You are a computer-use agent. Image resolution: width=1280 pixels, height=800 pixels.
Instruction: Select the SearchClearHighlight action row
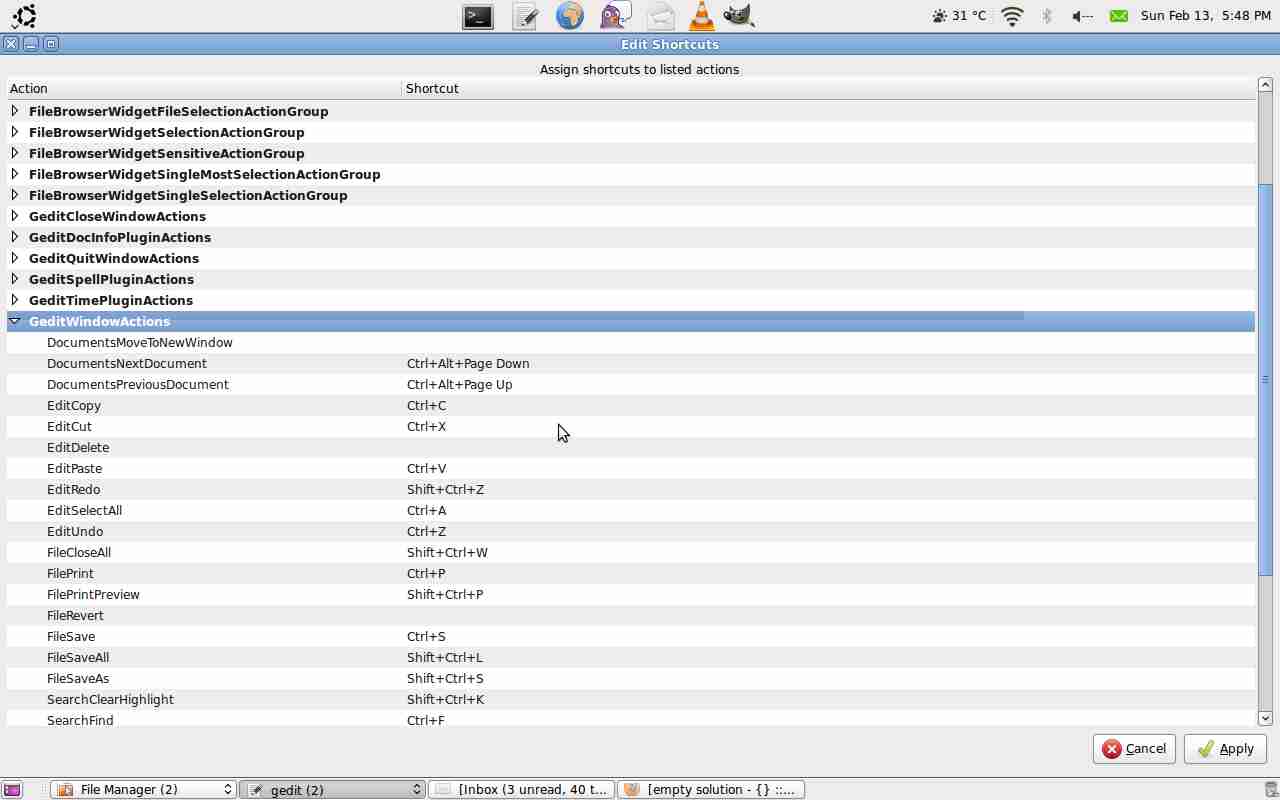(631, 699)
